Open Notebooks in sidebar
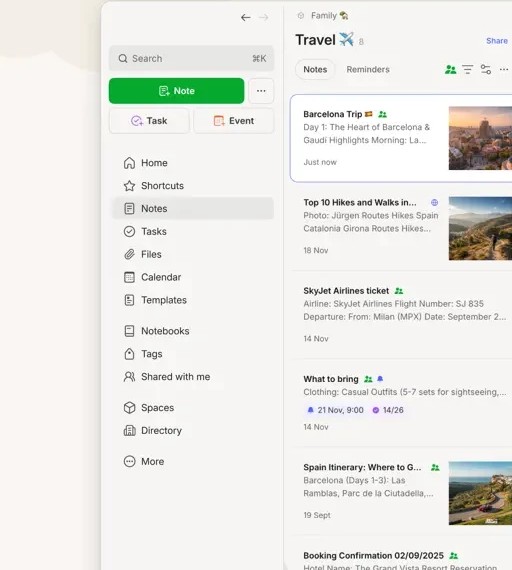512x570 pixels. (x=193, y=331)
